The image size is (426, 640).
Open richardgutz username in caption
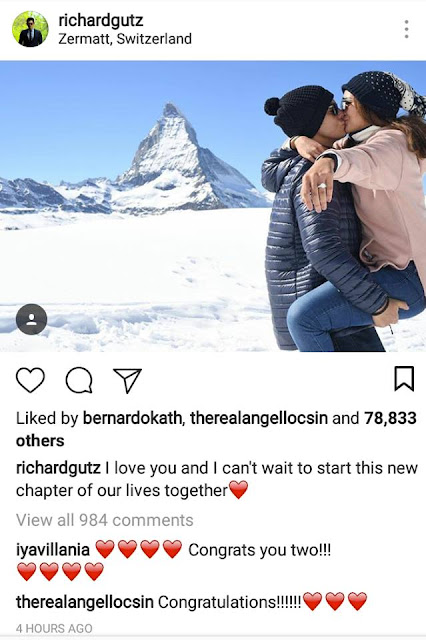click(x=58, y=468)
